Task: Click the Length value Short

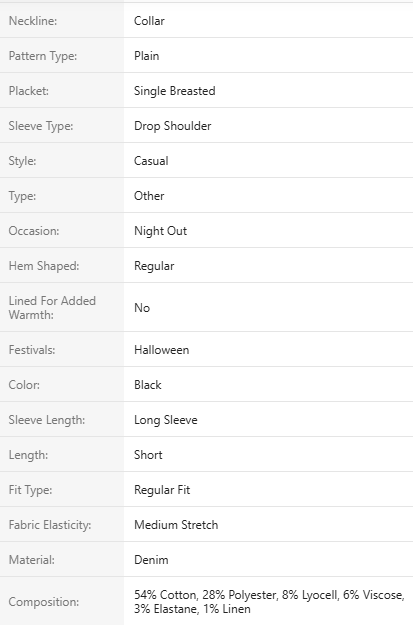Action: (x=148, y=455)
